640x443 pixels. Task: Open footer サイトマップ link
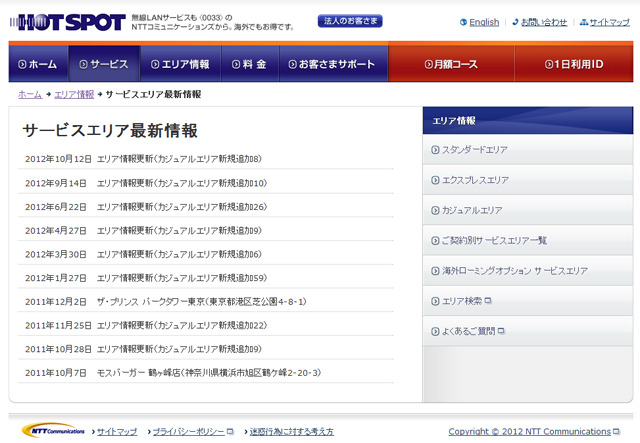point(117,431)
